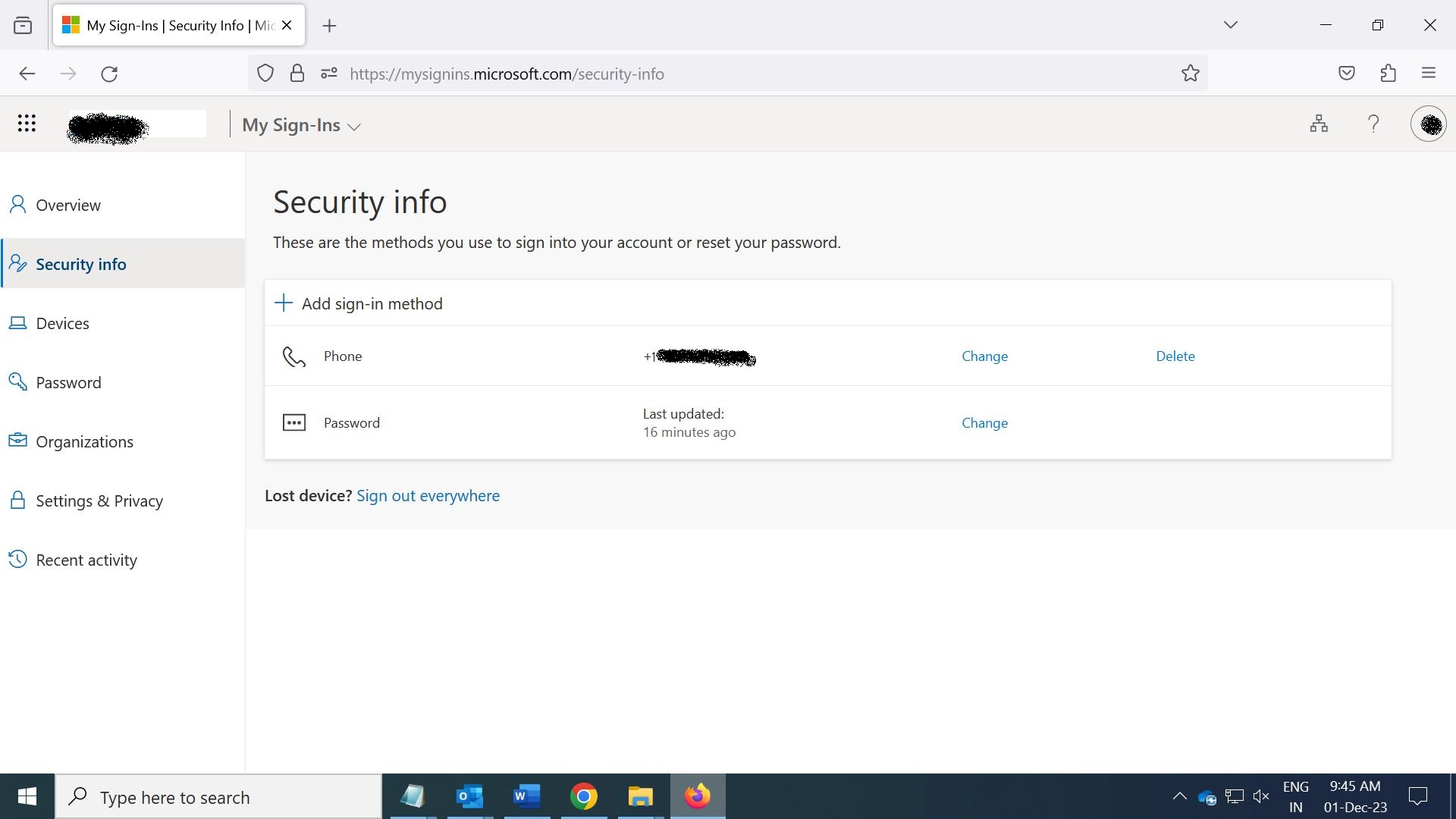Click the Password sidebar icon

click(x=18, y=381)
